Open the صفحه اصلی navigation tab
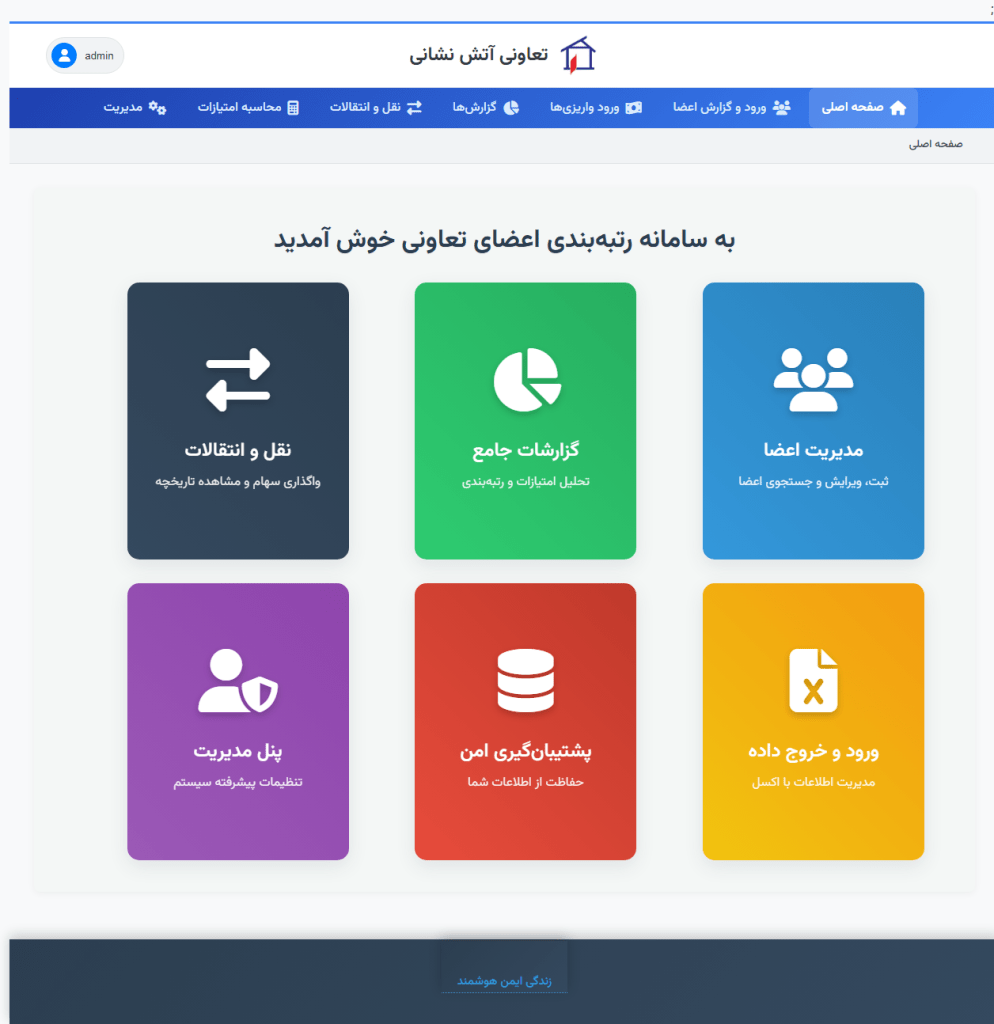The image size is (994, 1024). pos(863,108)
